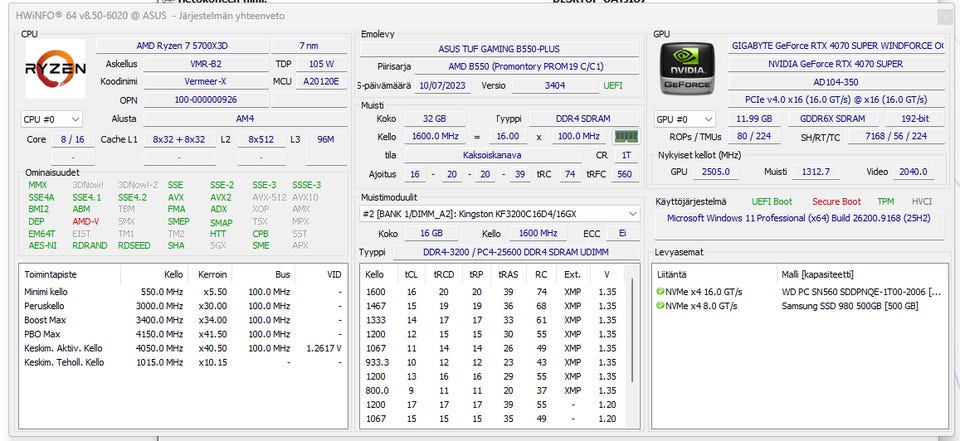This screenshot has height=441, width=960.
Task: Click the VMR-B2 stepping value
Action: 206,64
